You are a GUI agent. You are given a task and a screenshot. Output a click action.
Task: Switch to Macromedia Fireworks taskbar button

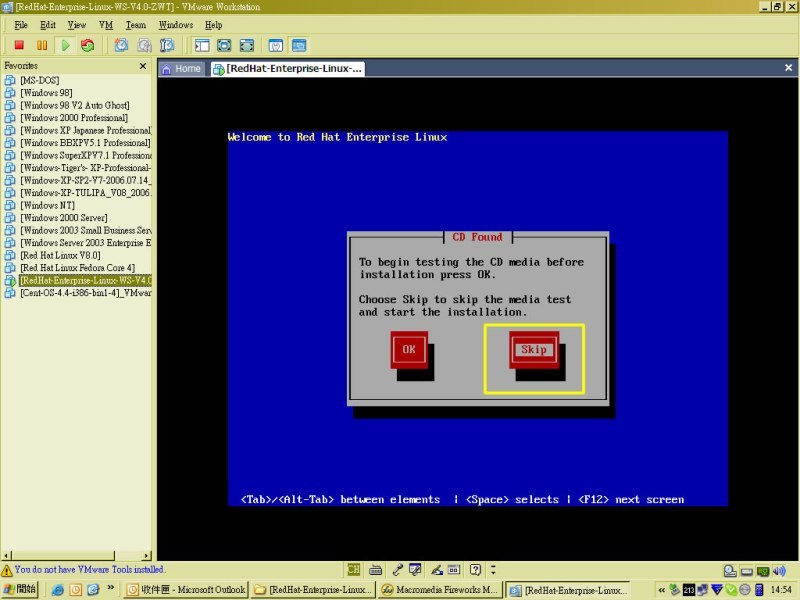pyautogui.click(x=440, y=590)
